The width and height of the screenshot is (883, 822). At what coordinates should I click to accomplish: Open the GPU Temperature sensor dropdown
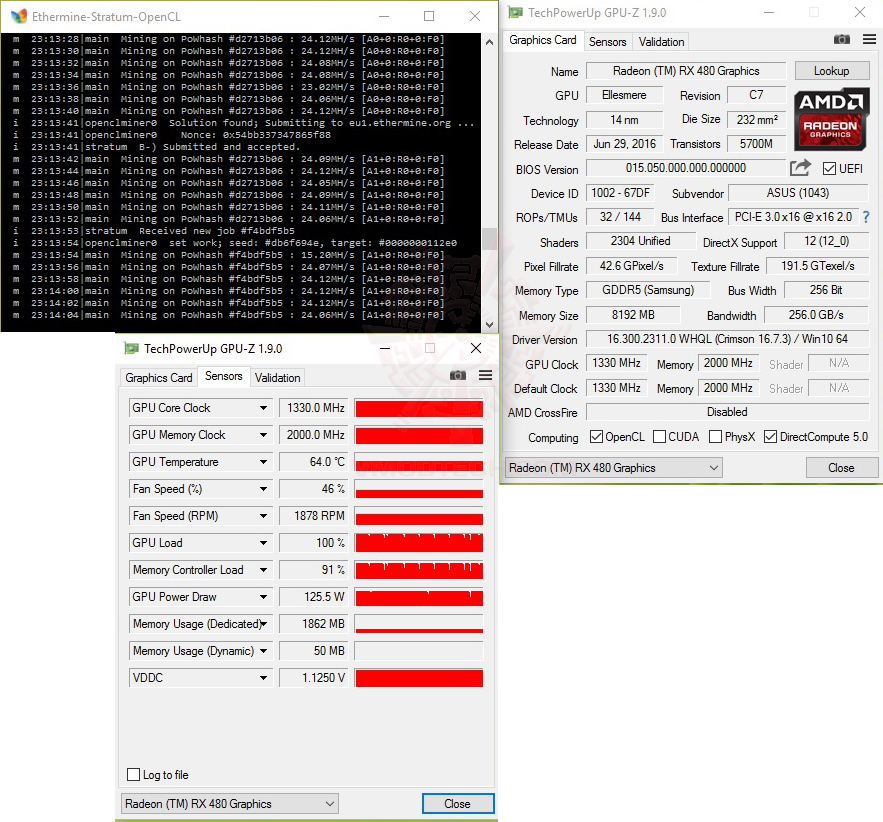(x=263, y=462)
